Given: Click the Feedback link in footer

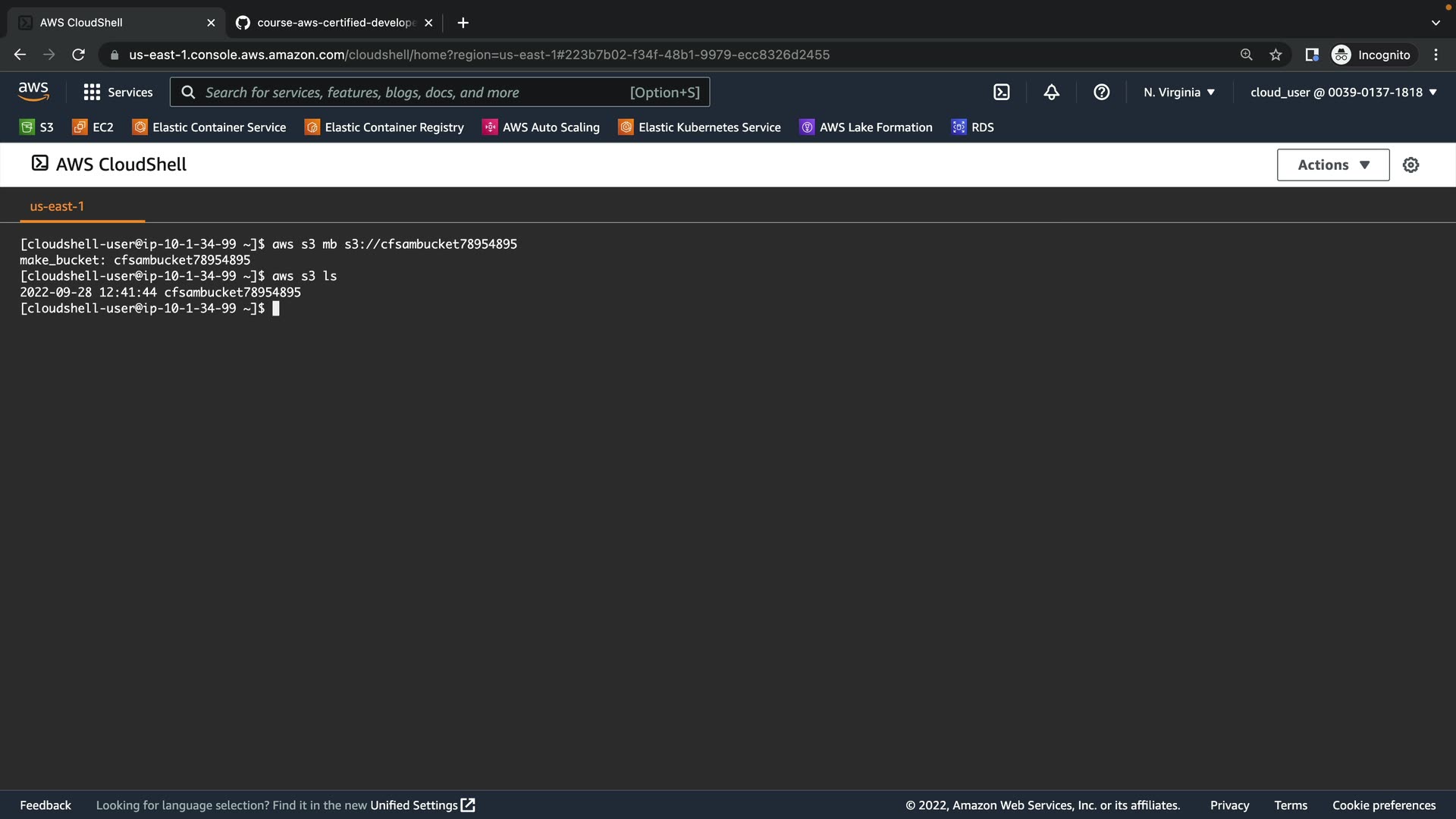Looking at the screenshot, I should (x=45, y=805).
